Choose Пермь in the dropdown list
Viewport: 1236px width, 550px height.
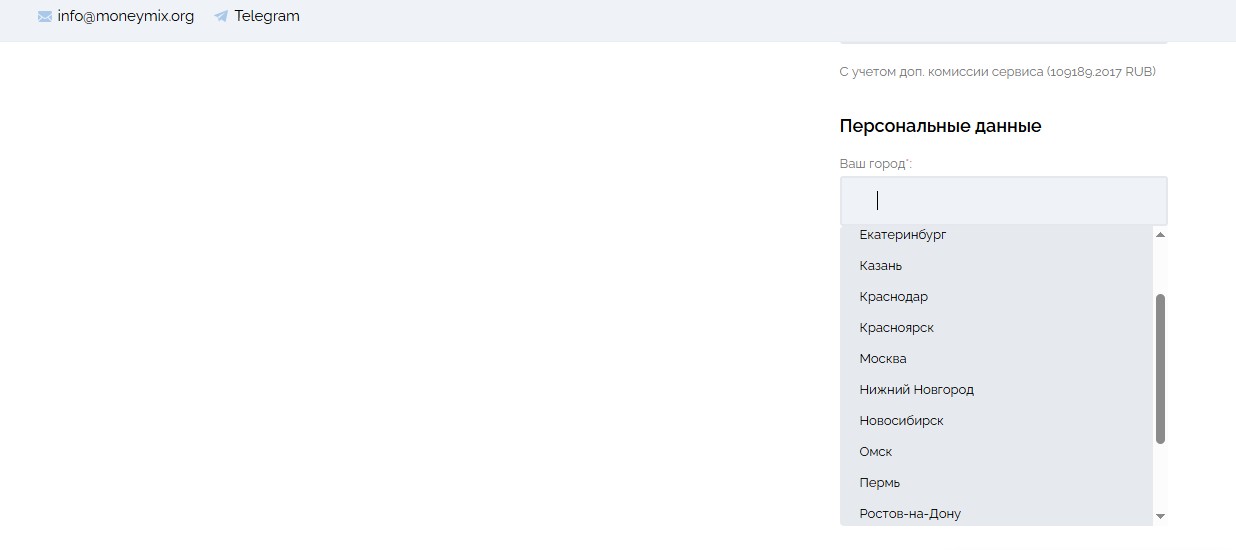pos(880,483)
